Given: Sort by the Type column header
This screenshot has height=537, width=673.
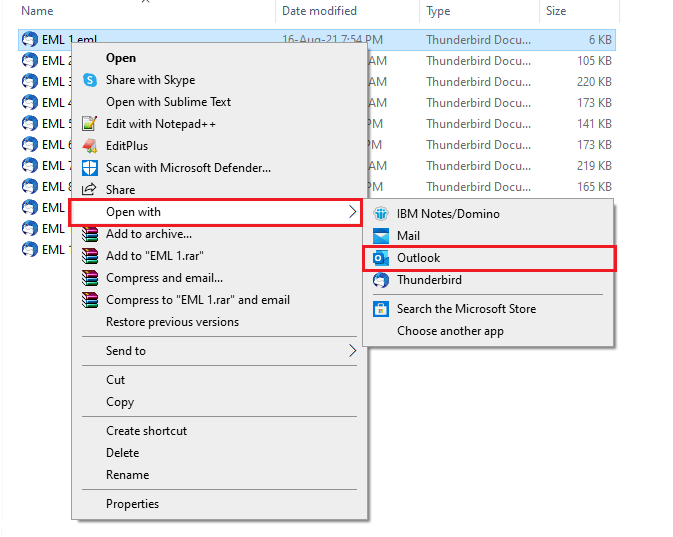Looking at the screenshot, I should [438, 11].
